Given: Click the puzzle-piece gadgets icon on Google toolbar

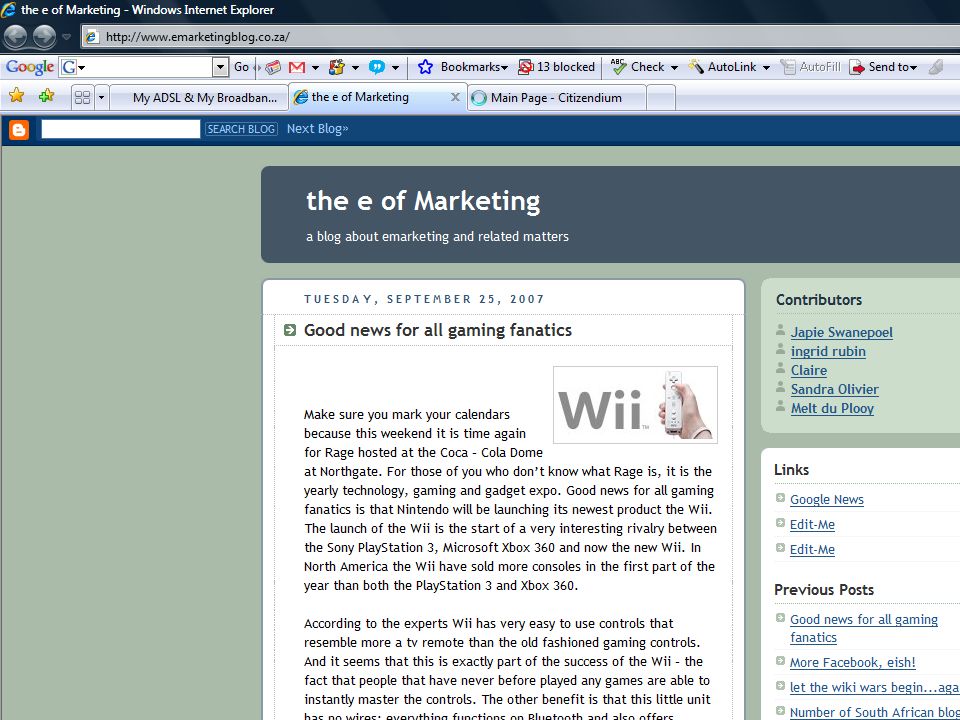Looking at the screenshot, I should click(x=336, y=67).
